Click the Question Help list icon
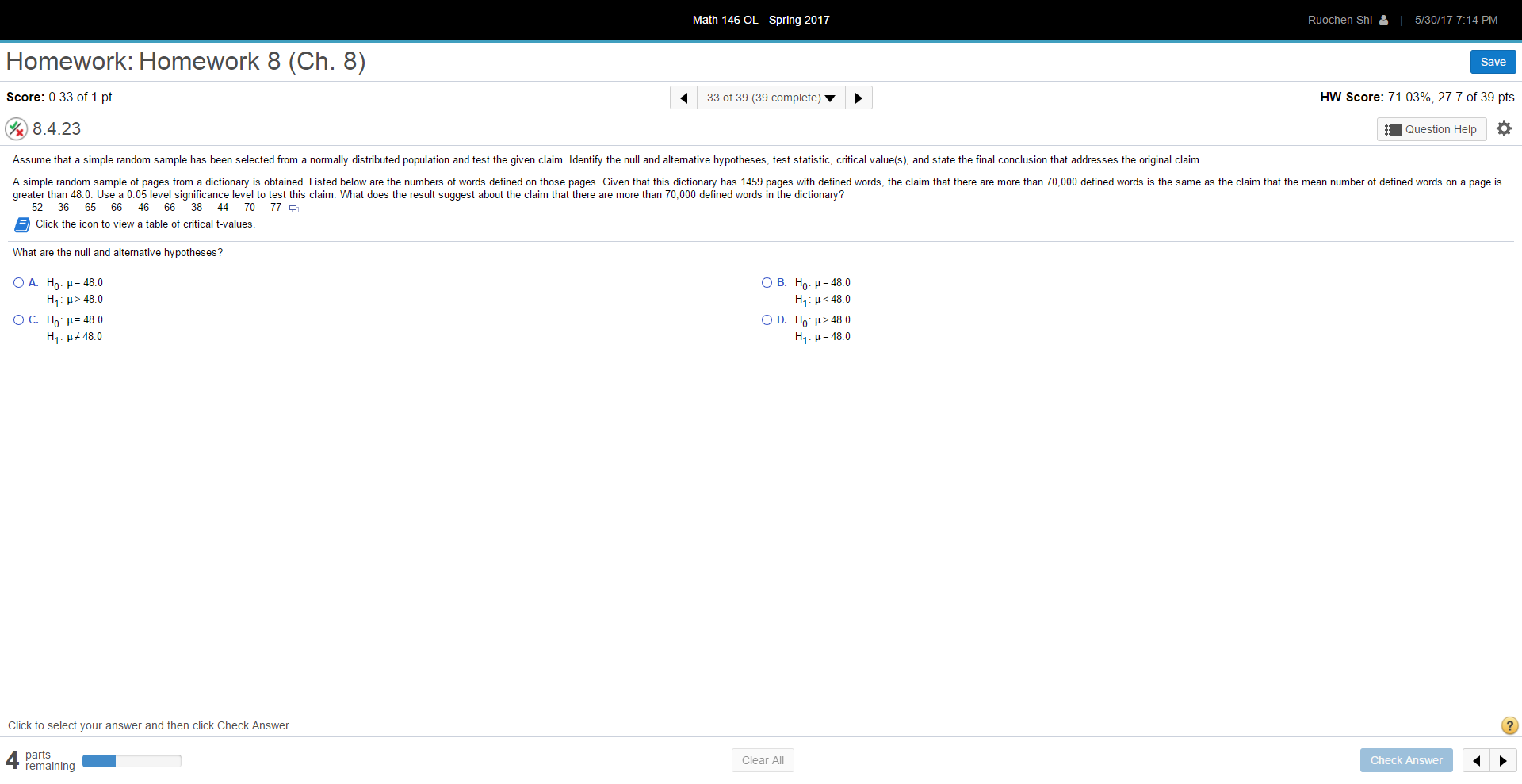 [x=1394, y=129]
